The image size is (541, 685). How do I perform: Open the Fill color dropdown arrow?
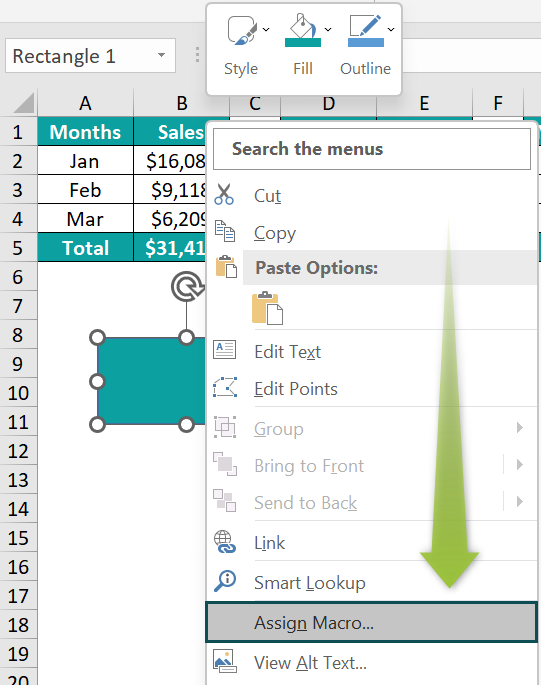[x=328, y=29]
